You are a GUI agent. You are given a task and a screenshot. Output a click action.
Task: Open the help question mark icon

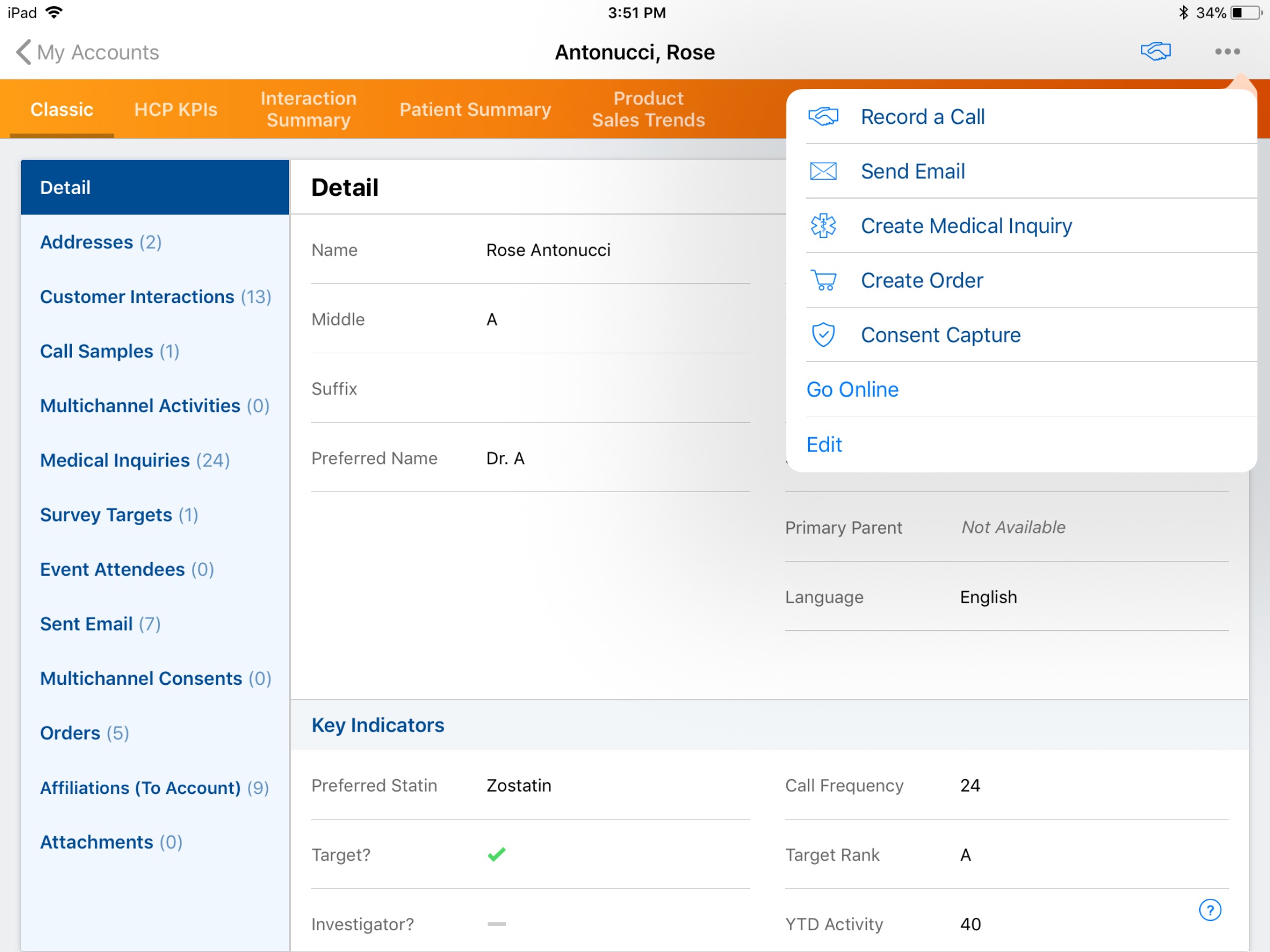(x=1209, y=910)
